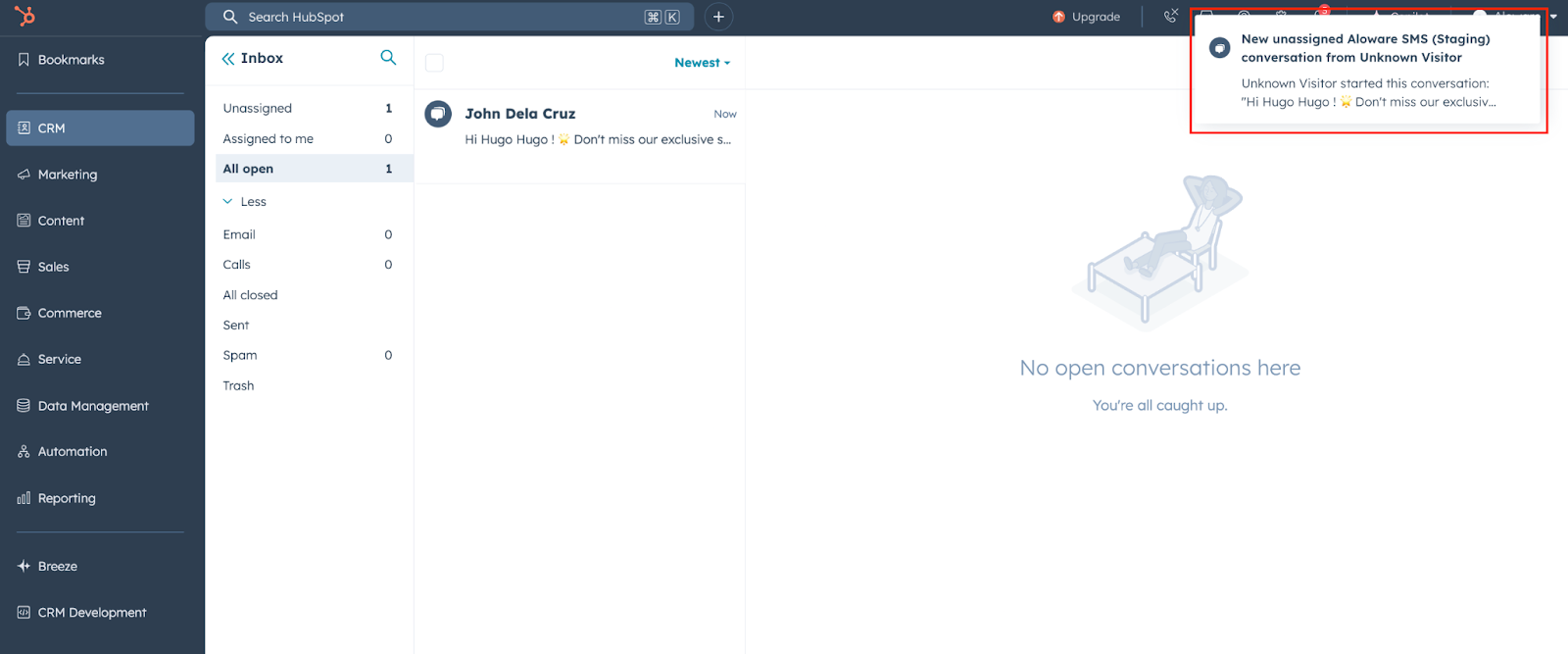Image resolution: width=1568 pixels, height=654 pixels.
Task: Select the Email view
Action: click(315, 234)
